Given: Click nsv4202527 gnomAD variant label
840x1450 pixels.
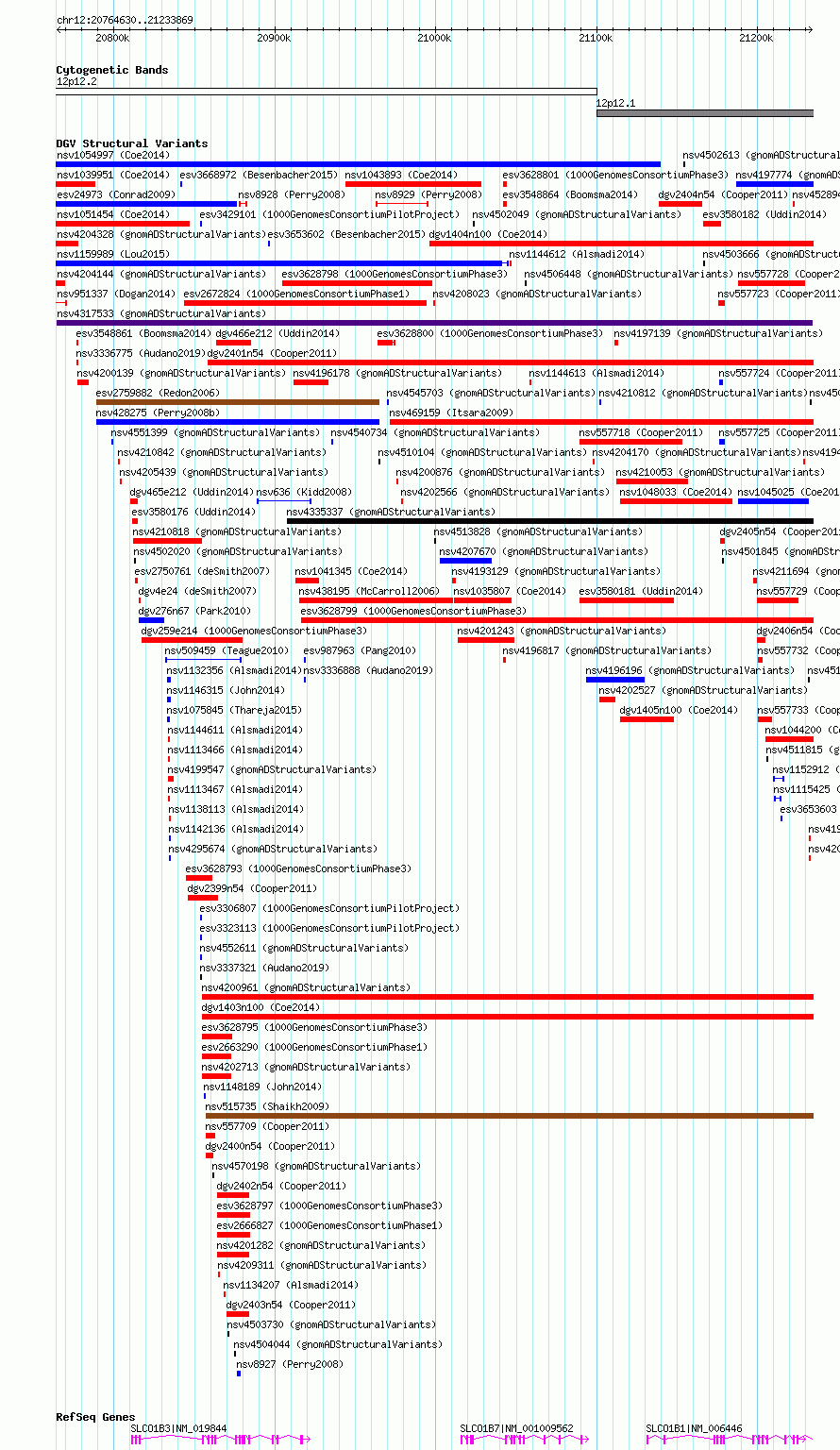Looking at the screenshot, I should pyautogui.click(x=703, y=690).
